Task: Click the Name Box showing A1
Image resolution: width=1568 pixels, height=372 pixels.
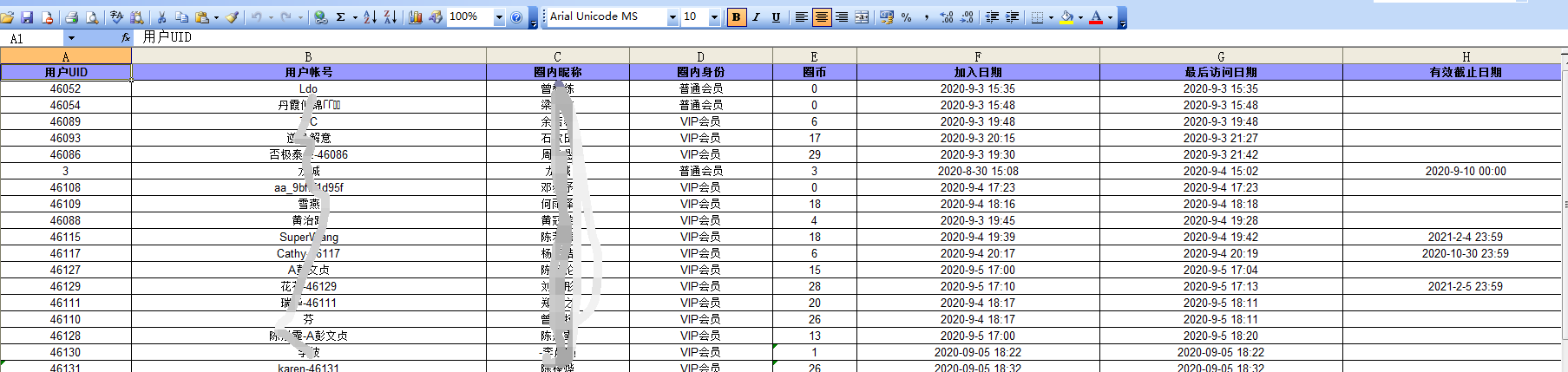Action: click(x=32, y=38)
